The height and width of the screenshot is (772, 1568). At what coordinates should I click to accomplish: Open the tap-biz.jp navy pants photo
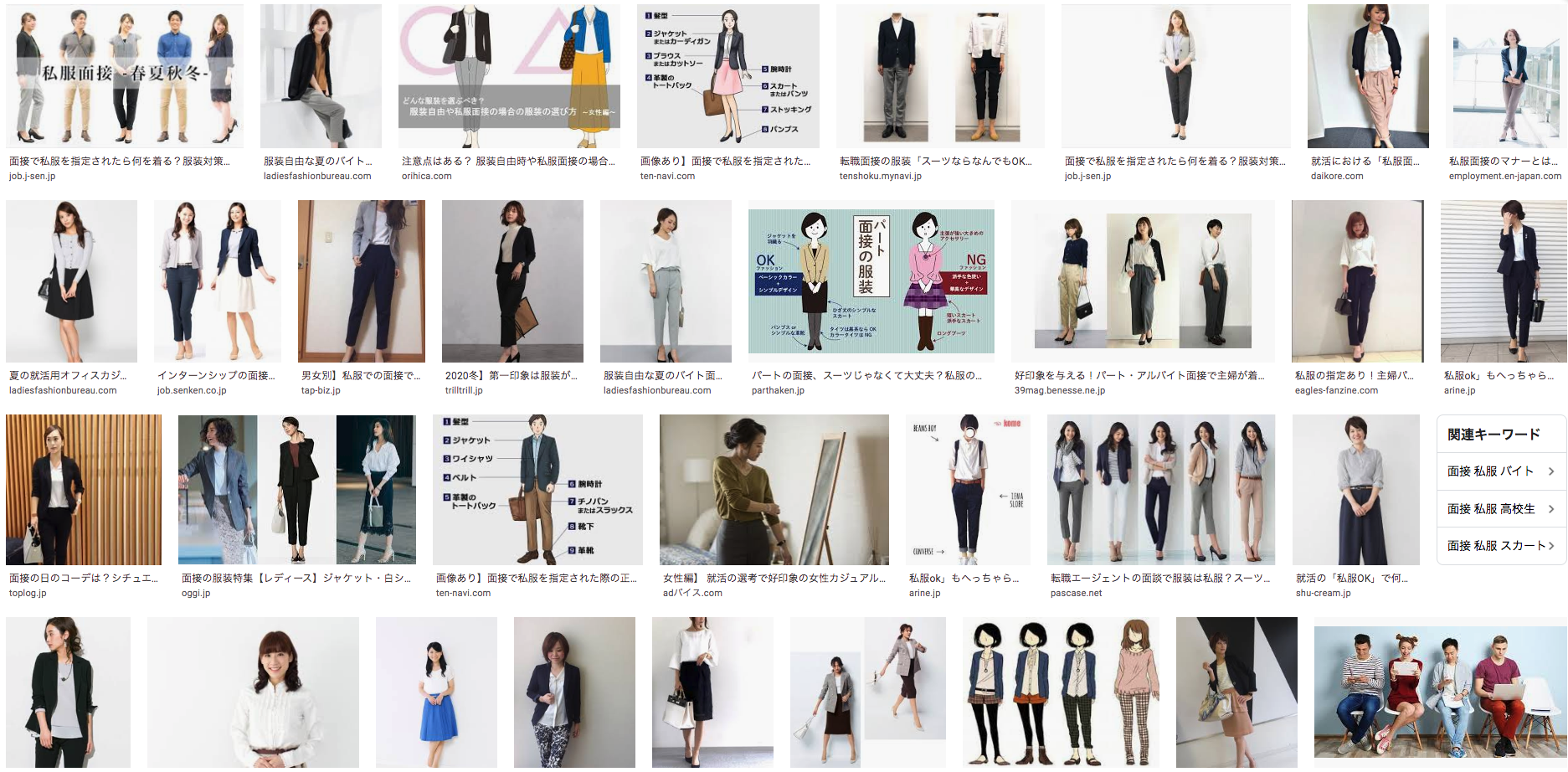361,281
